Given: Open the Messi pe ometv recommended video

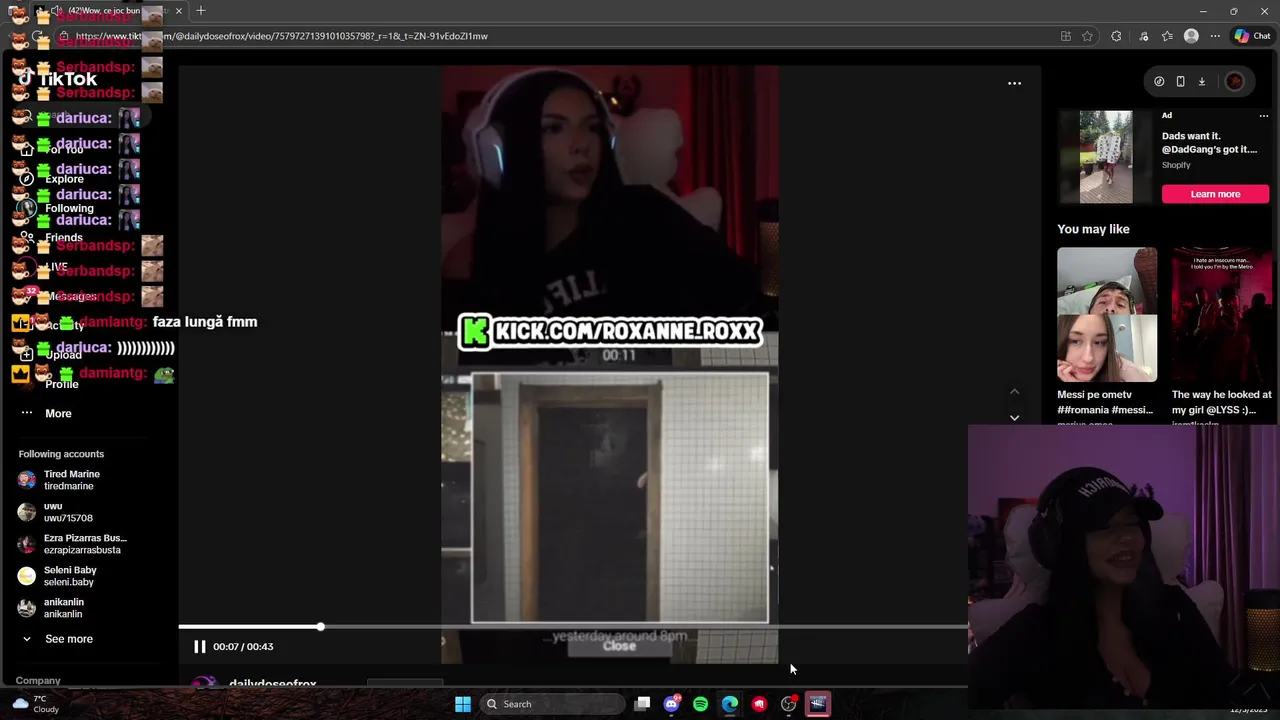Looking at the screenshot, I should coord(1107,315).
